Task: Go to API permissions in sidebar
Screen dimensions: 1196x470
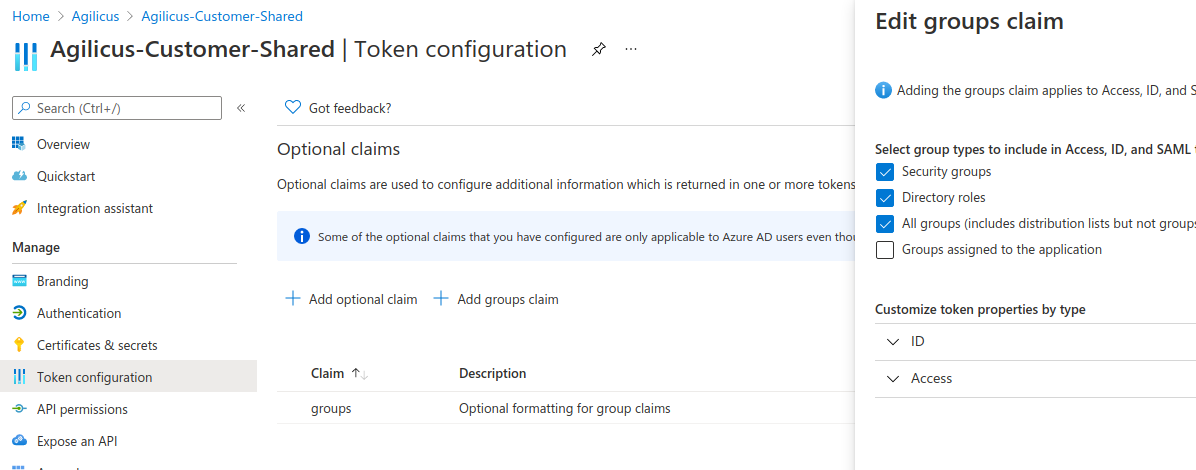Action: pos(82,409)
